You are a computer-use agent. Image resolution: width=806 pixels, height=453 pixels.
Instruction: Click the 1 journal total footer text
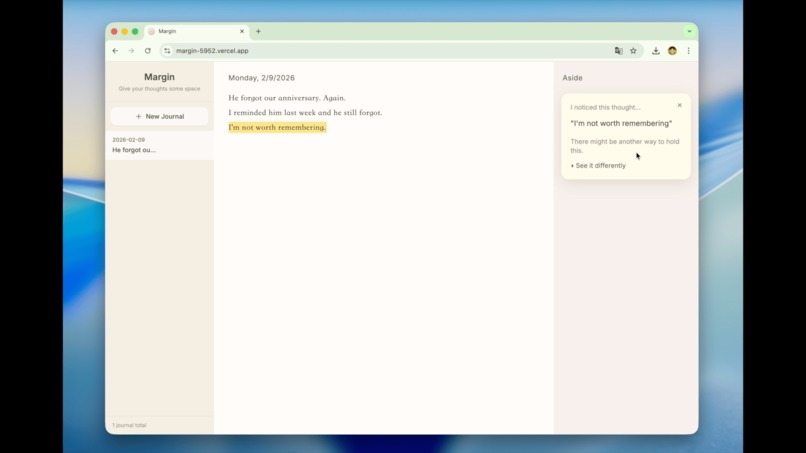129,425
